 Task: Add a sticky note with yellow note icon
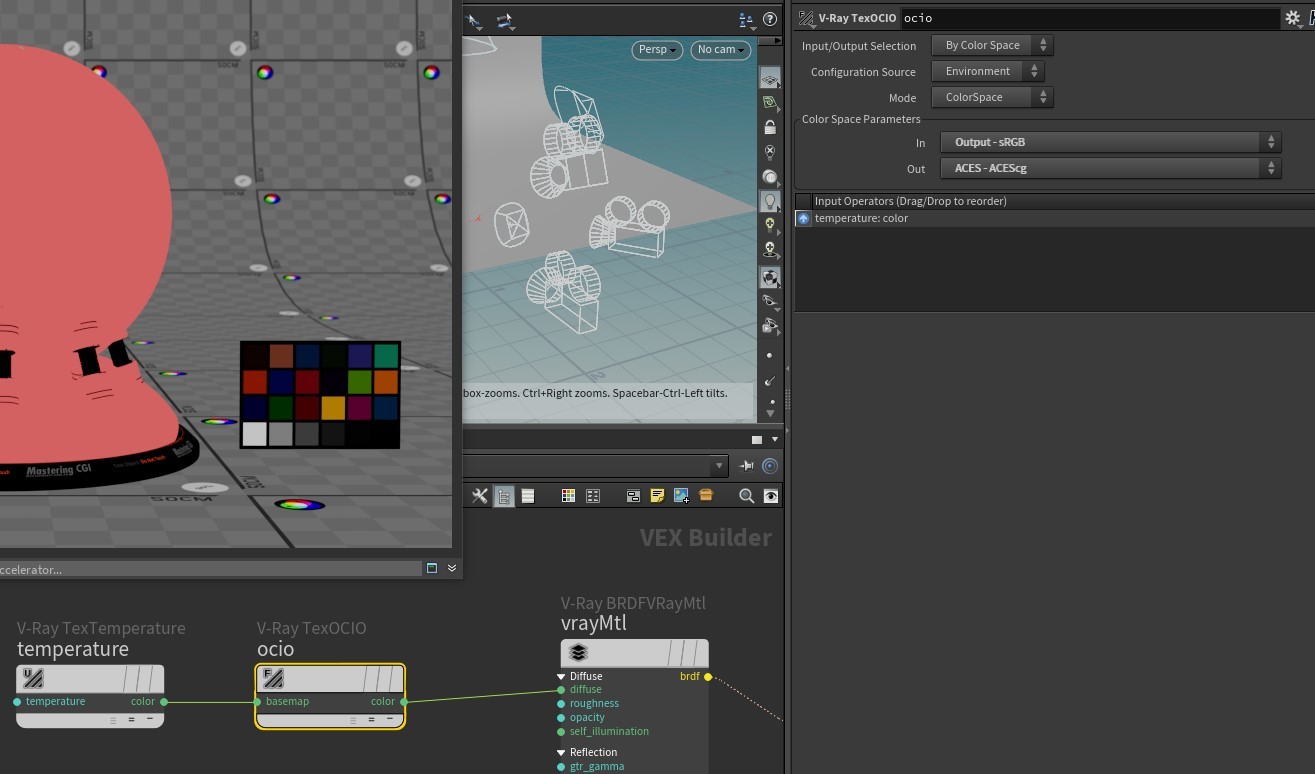[x=657, y=496]
